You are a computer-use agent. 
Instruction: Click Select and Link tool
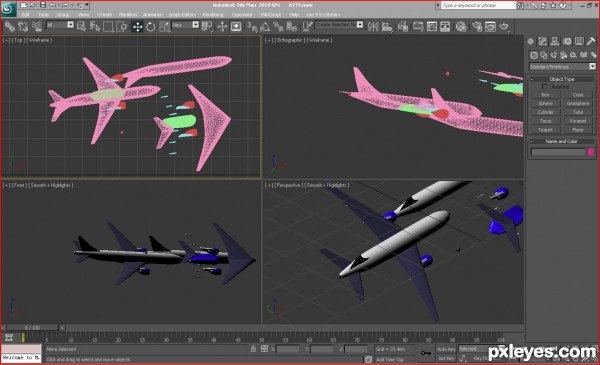[x=10, y=26]
